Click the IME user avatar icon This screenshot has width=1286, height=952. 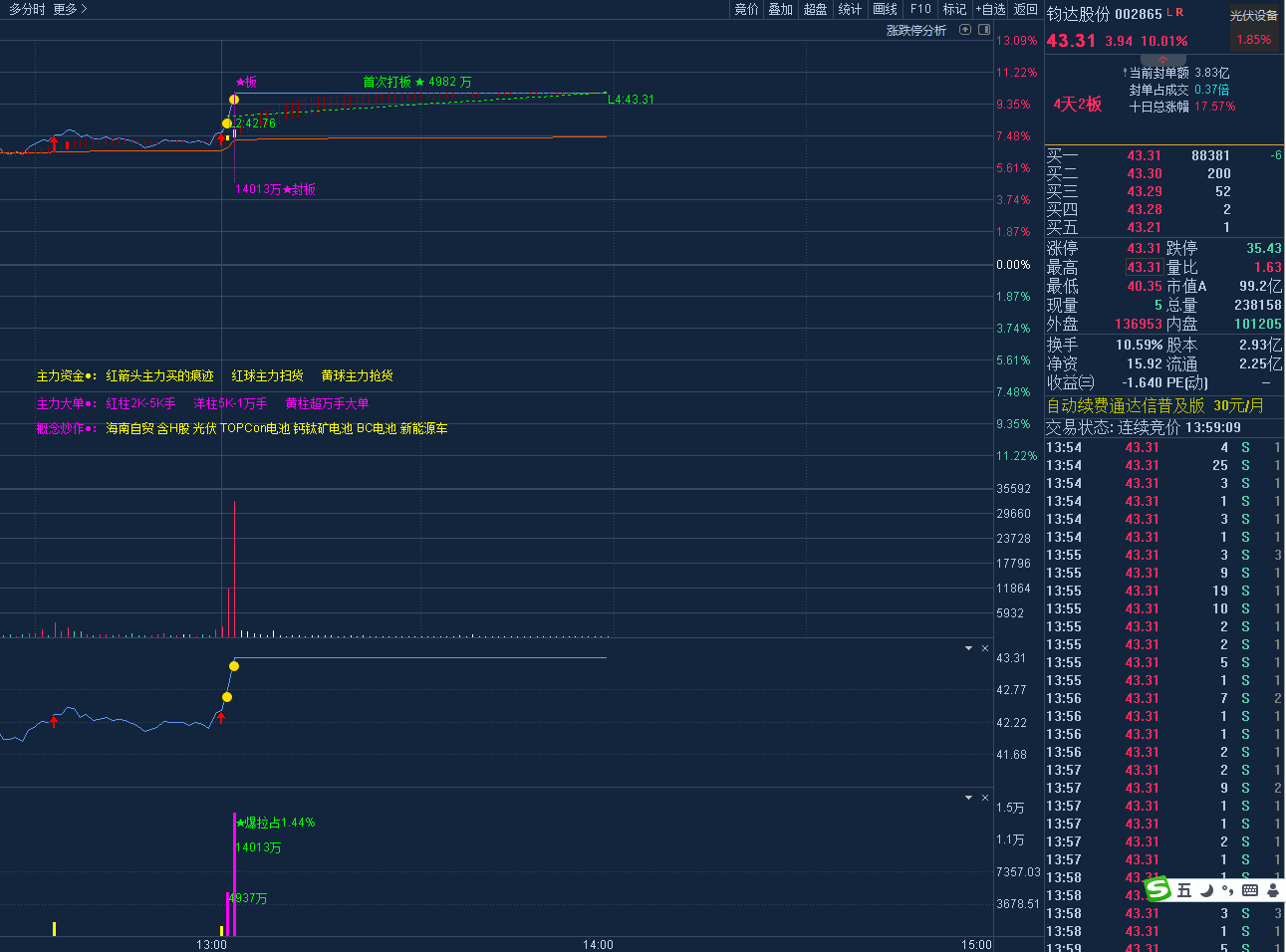(x=1272, y=890)
